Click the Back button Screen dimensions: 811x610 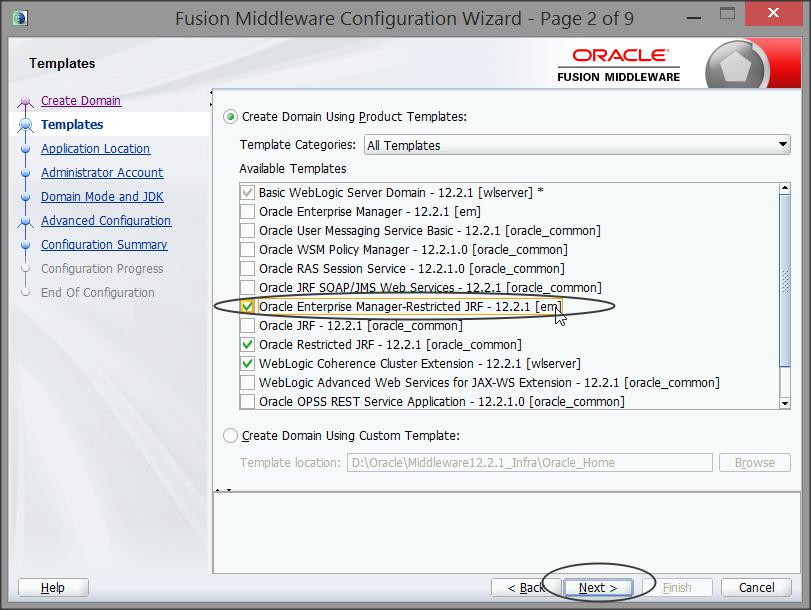[525, 588]
